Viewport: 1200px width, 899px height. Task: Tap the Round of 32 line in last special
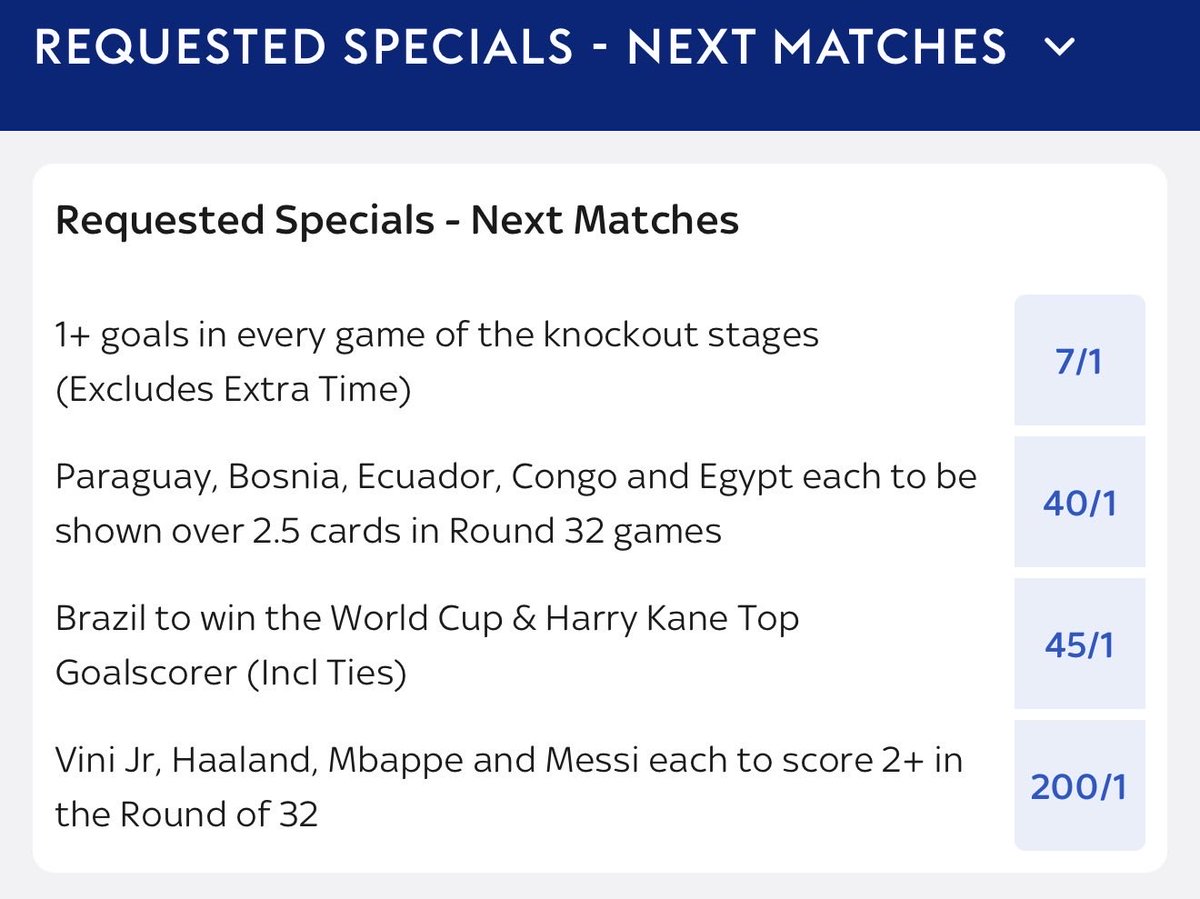pos(186,815)
